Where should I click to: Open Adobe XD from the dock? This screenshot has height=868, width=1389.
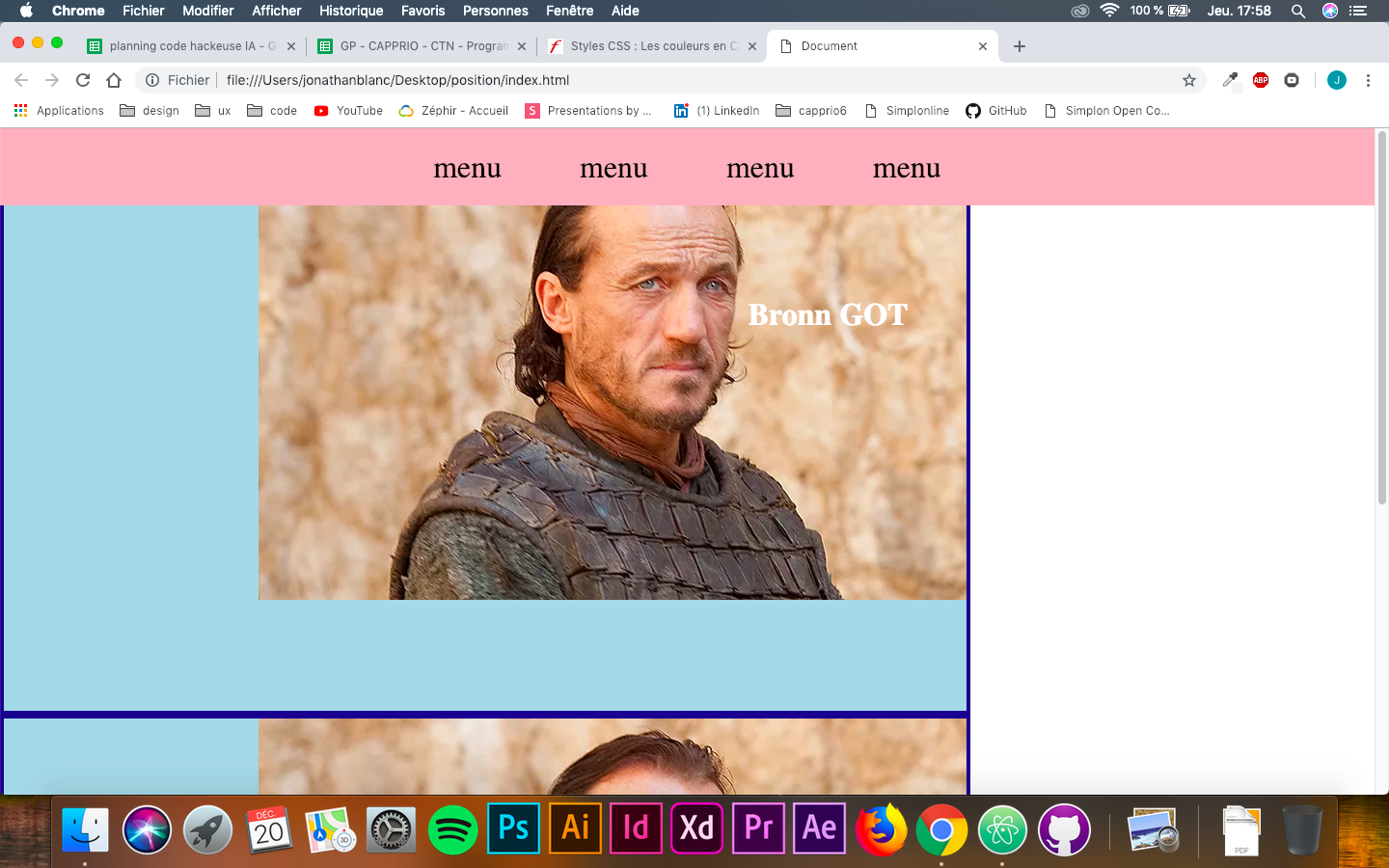point(696,827)
